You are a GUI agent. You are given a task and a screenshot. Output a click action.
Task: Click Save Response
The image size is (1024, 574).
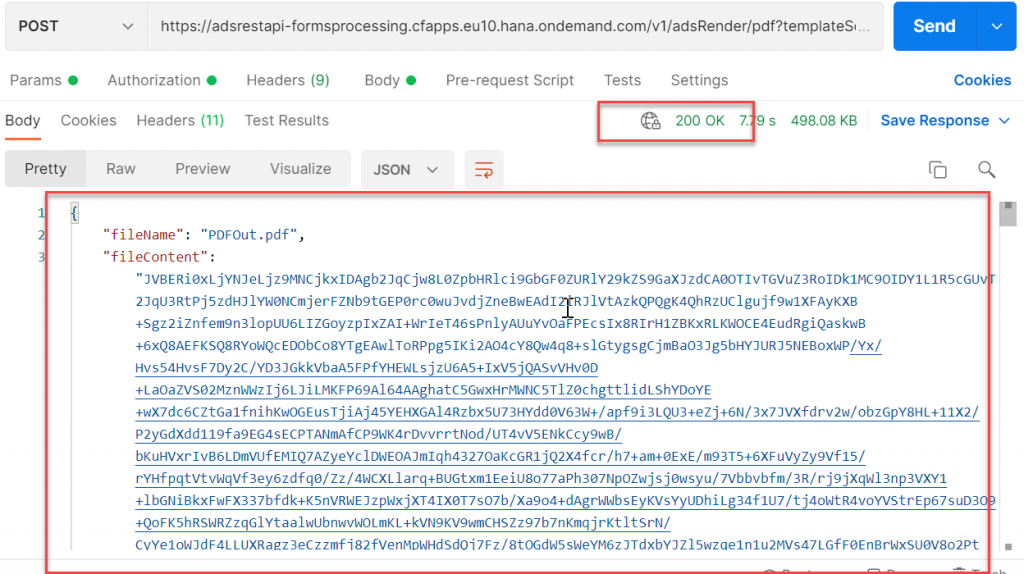(935, 121)
